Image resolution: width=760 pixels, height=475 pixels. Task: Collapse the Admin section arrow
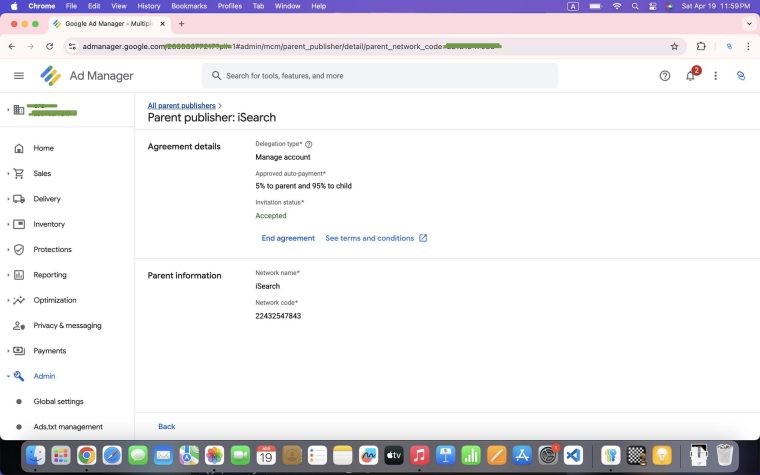(x=8, y=376)
